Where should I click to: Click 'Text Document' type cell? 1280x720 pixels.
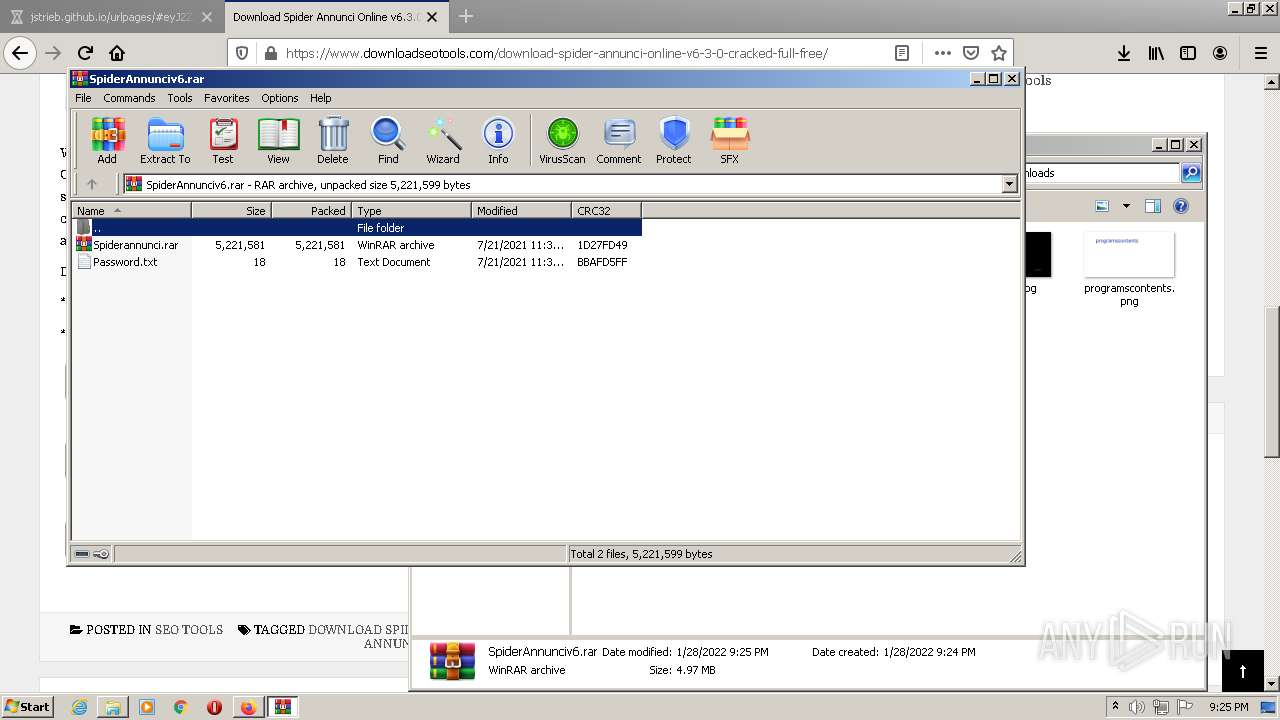coord(394,262)
